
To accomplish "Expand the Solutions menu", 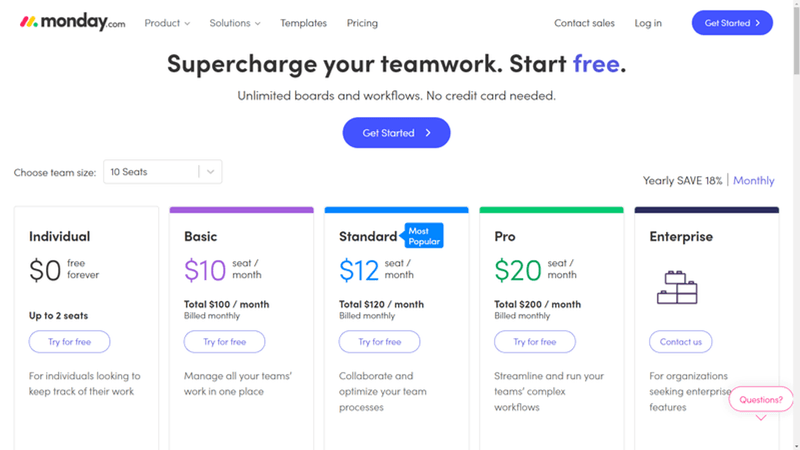I will point(235,23).
